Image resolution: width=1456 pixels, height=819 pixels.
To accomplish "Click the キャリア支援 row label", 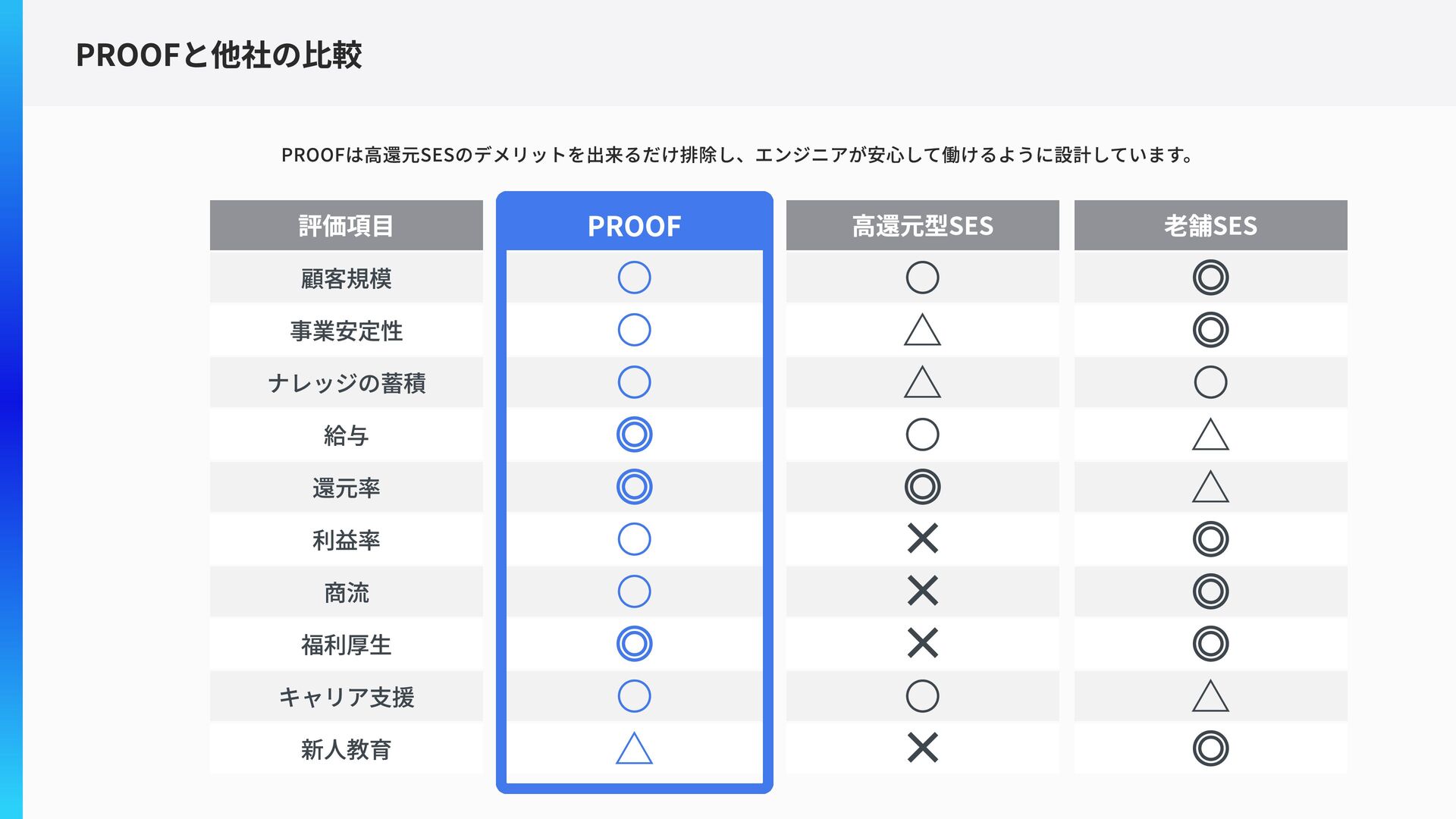I will pos(346,697).
